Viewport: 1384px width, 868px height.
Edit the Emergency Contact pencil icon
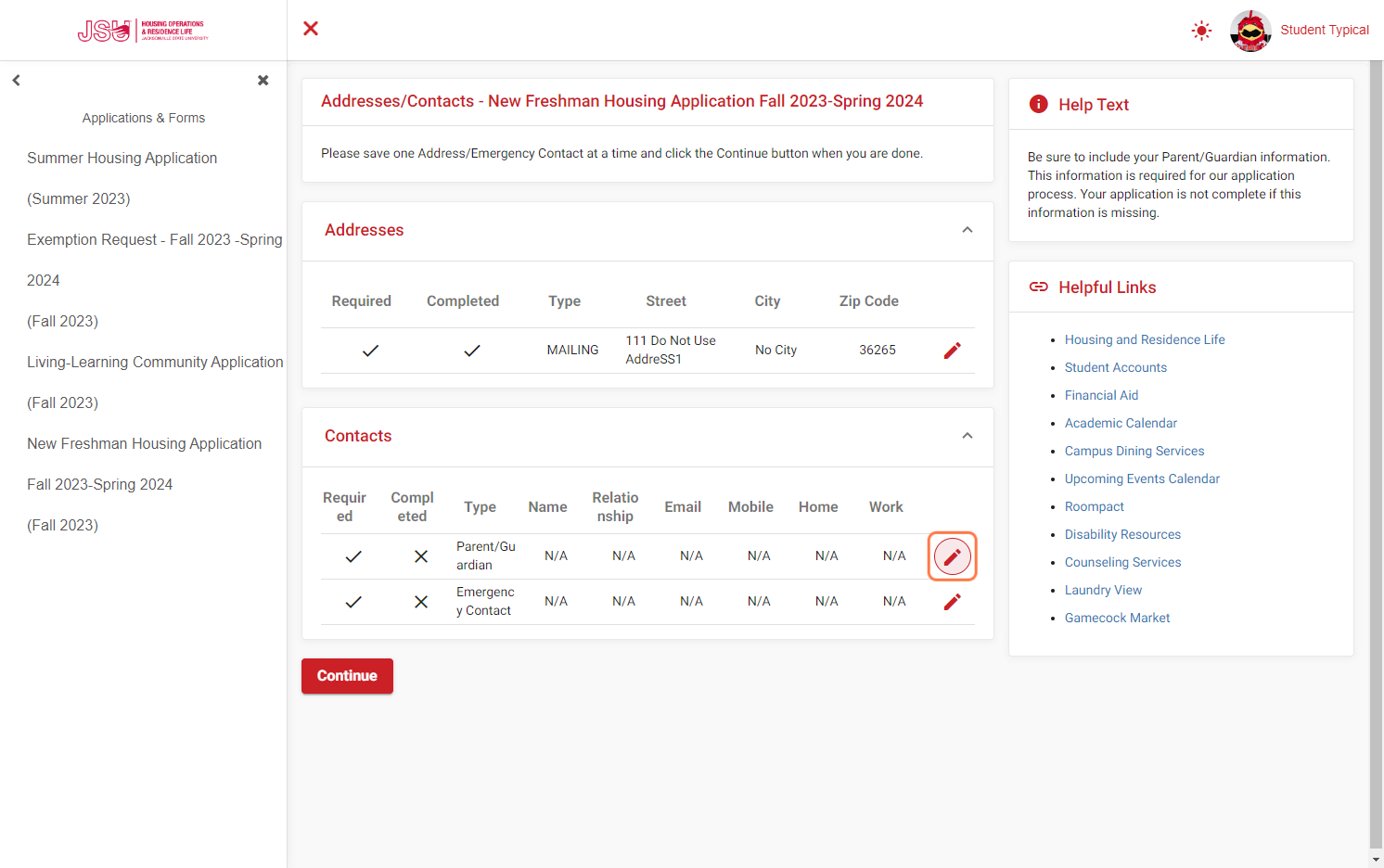click(952, 602)
